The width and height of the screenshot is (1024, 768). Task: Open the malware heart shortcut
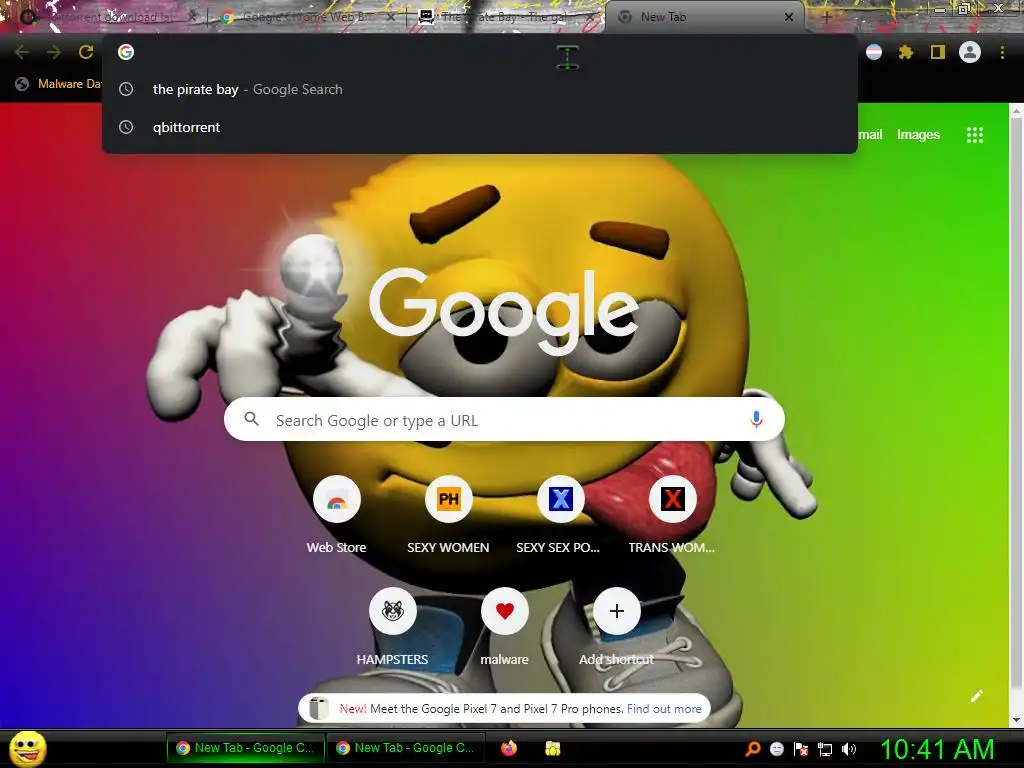click(505, 626)
